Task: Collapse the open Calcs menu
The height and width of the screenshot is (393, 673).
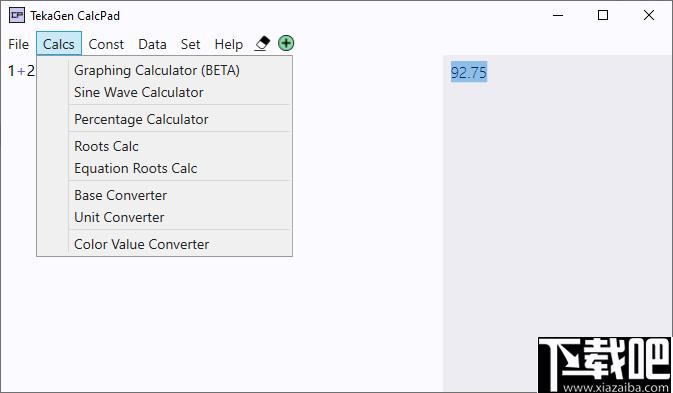Action: [x=59, y=44]
